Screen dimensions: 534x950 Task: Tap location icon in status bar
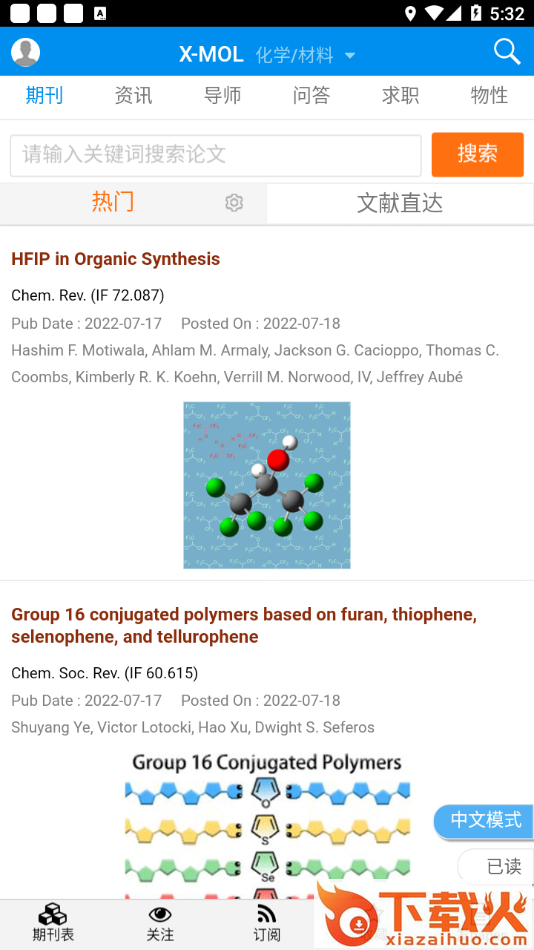coord(410,13)
